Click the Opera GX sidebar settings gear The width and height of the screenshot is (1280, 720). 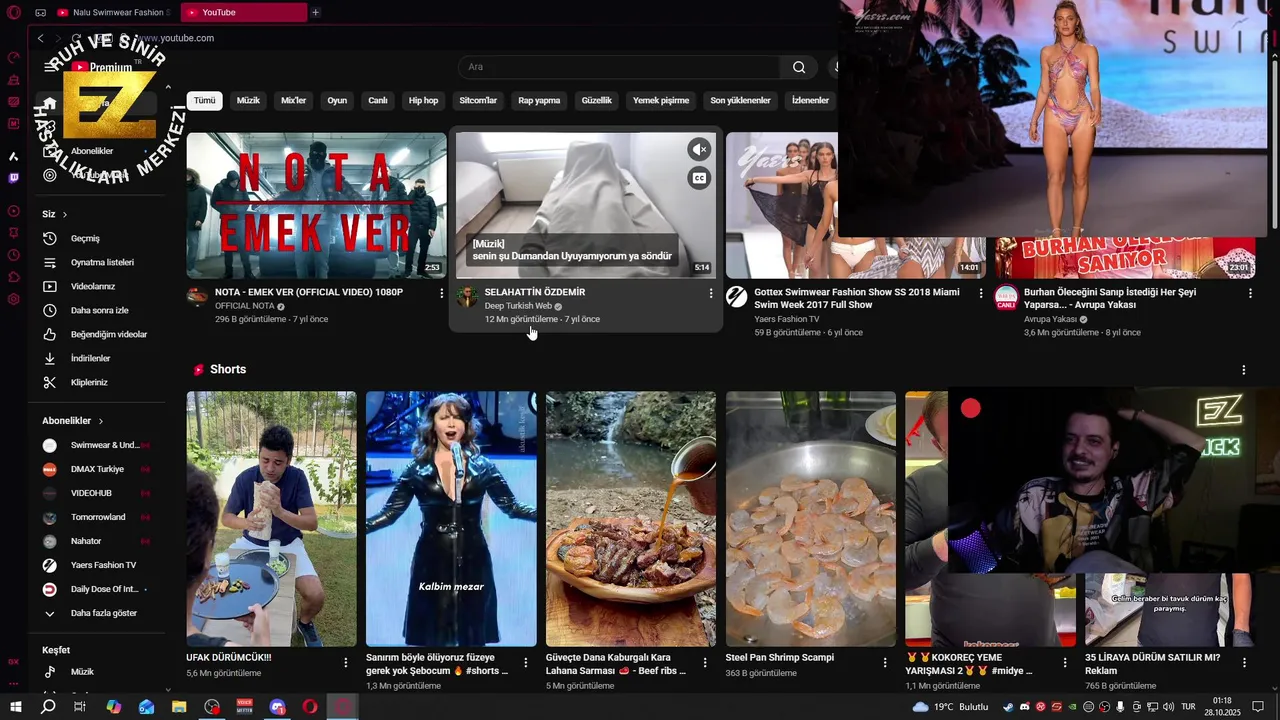(x=14, y=299)
